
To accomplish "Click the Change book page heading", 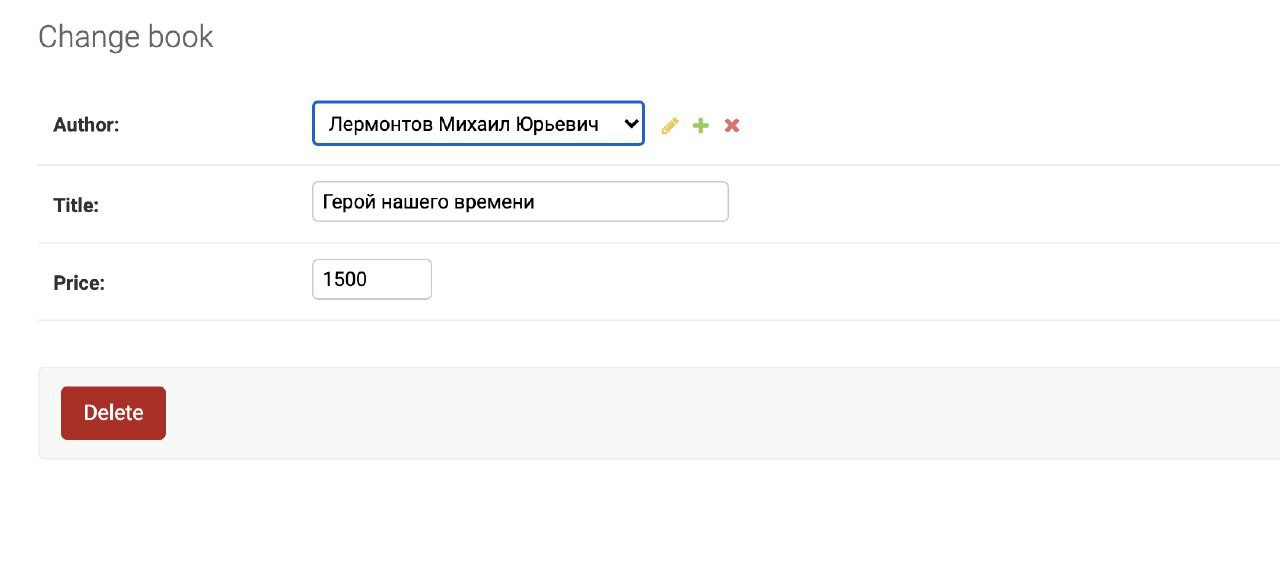I will [126, 37].
